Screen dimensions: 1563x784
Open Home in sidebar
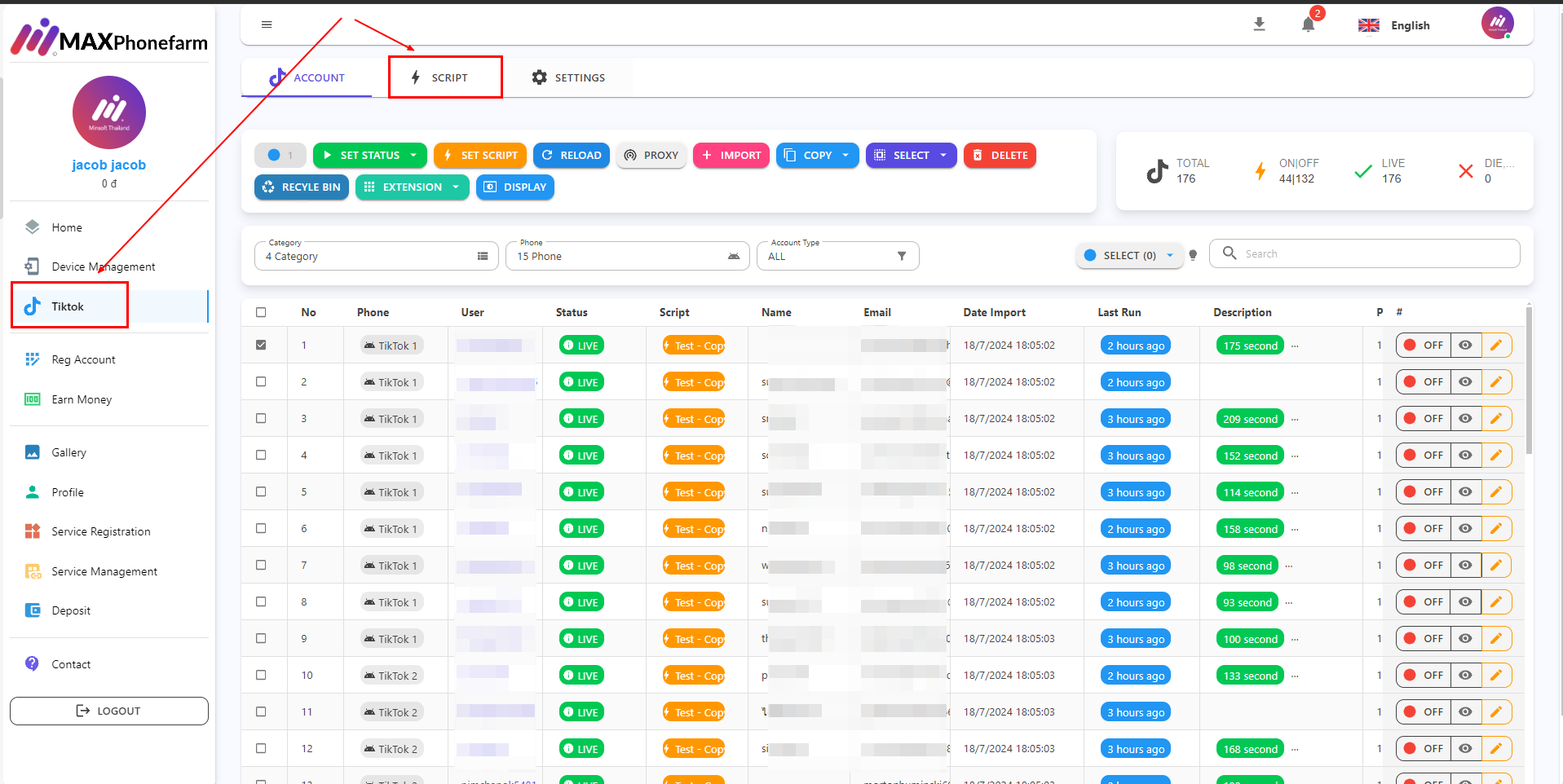click(x=109, y=227)
